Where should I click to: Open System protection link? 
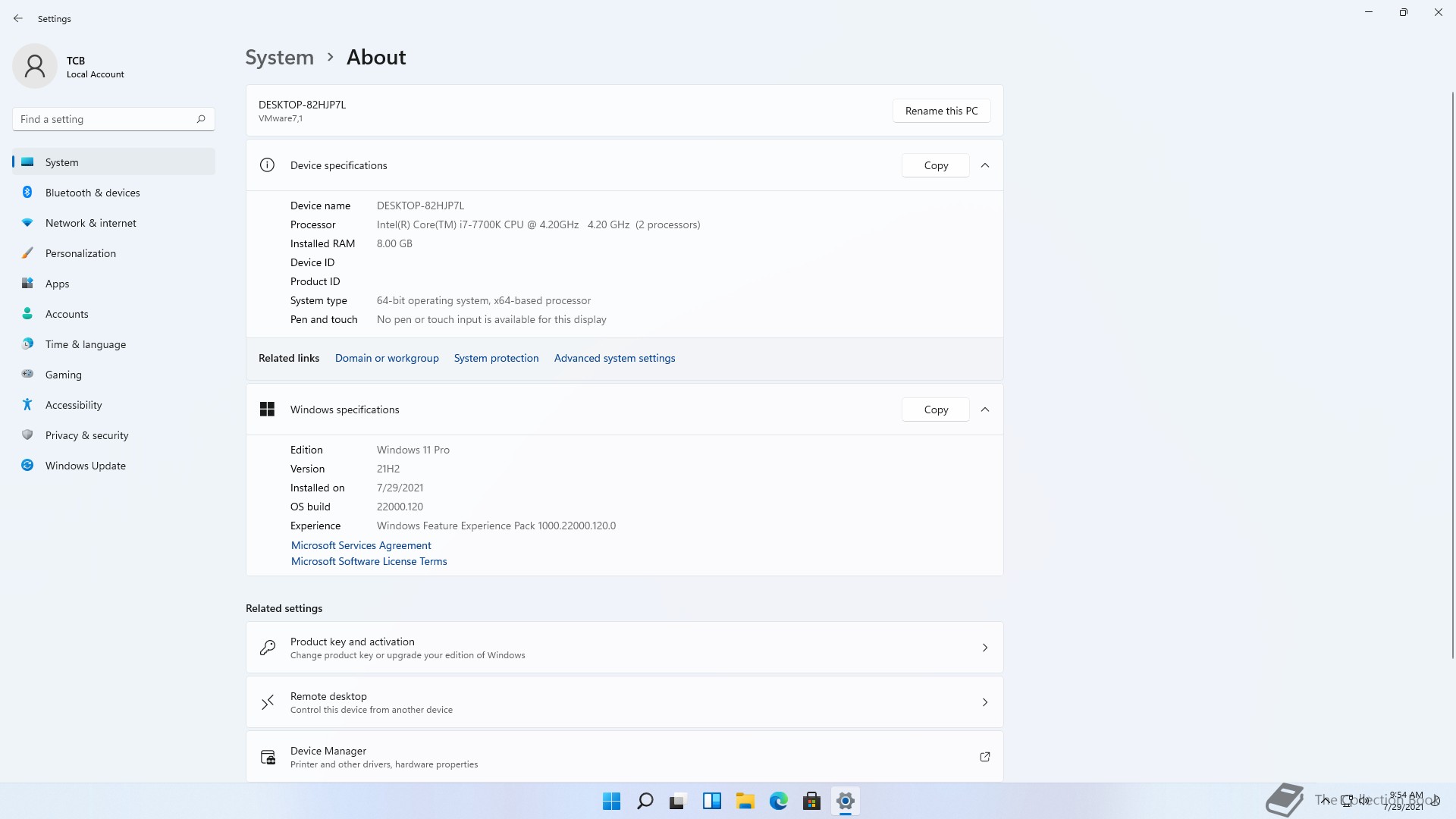click(x=496, y=359)
